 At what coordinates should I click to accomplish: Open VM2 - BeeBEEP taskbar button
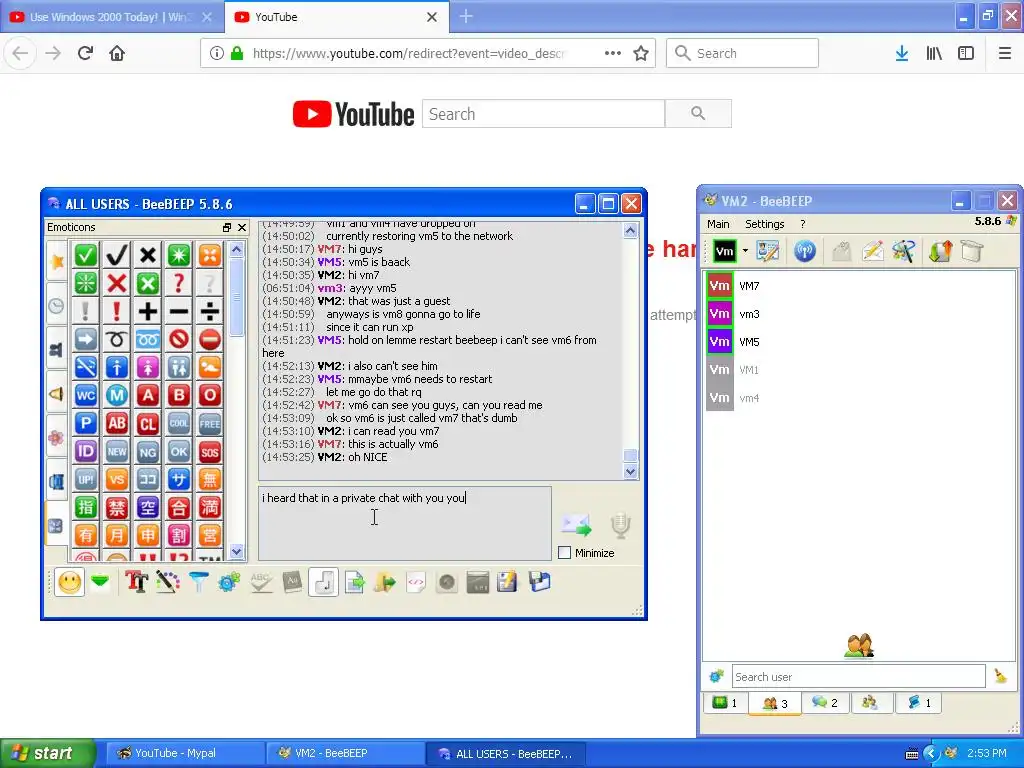click(346, 753)
